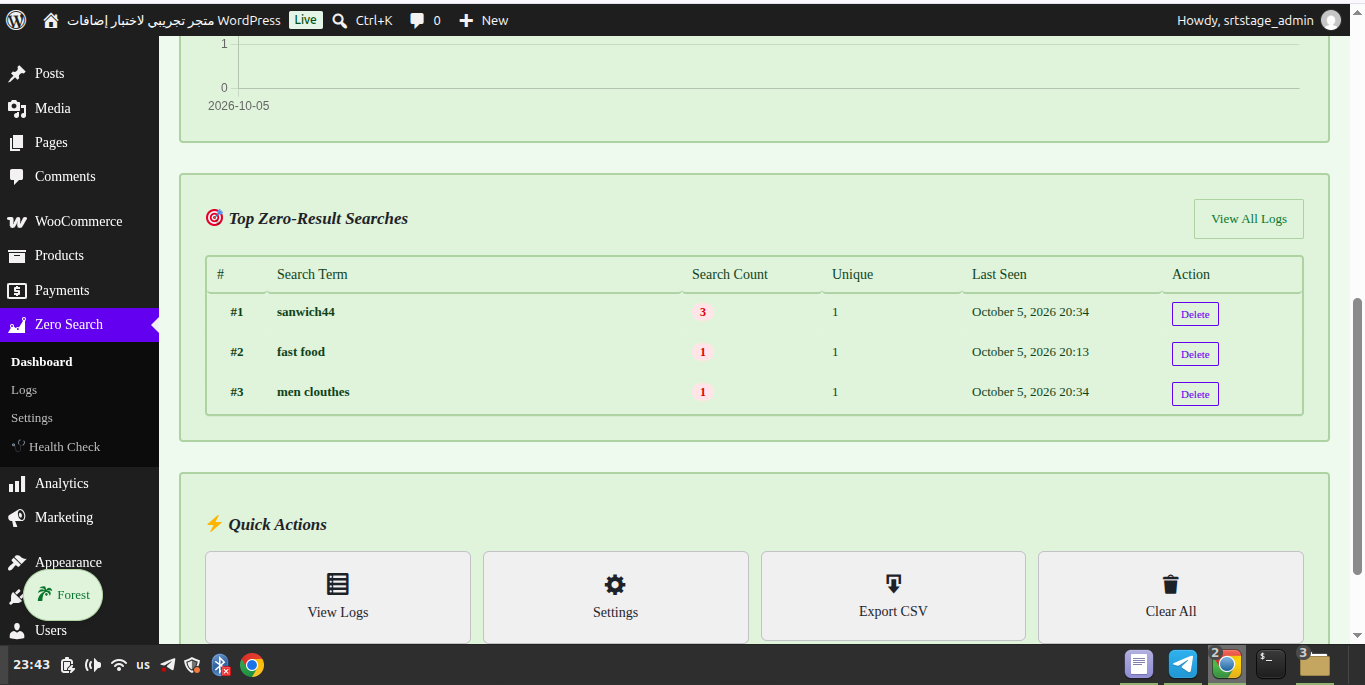Image resolution: width=1365 pixels, height=685 pixels.
Task: Open Zero Search Settings submenu
Action: point(32,418)
